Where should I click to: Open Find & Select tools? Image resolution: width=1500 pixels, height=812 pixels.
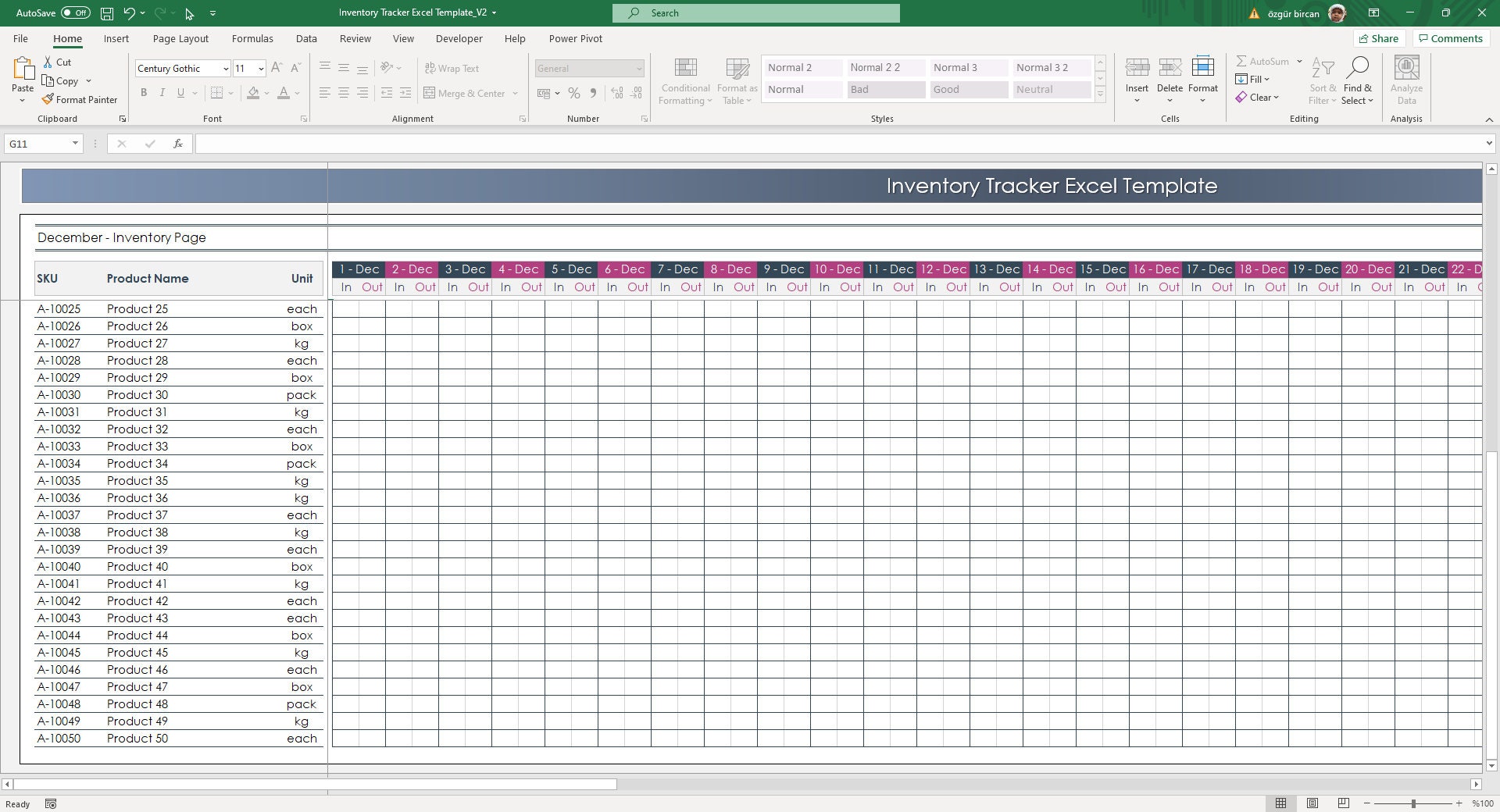pos(1357,80)
